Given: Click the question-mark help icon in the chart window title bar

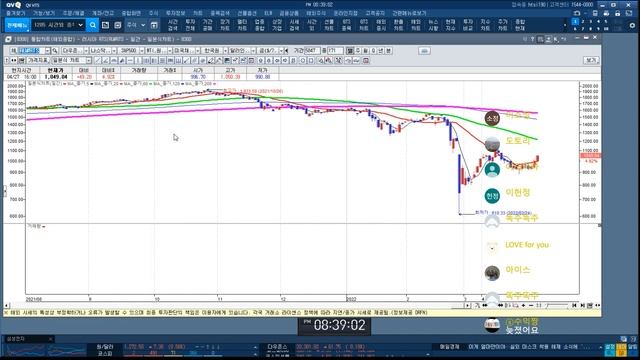Looking at the screenshot, I should point(532,39).
